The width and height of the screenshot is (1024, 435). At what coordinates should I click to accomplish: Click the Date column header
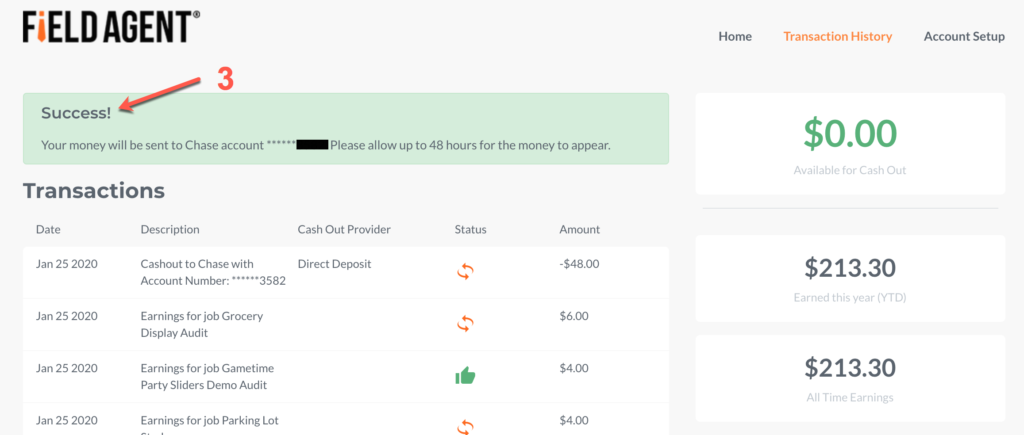pyautogui.click(x=48, y=229)
